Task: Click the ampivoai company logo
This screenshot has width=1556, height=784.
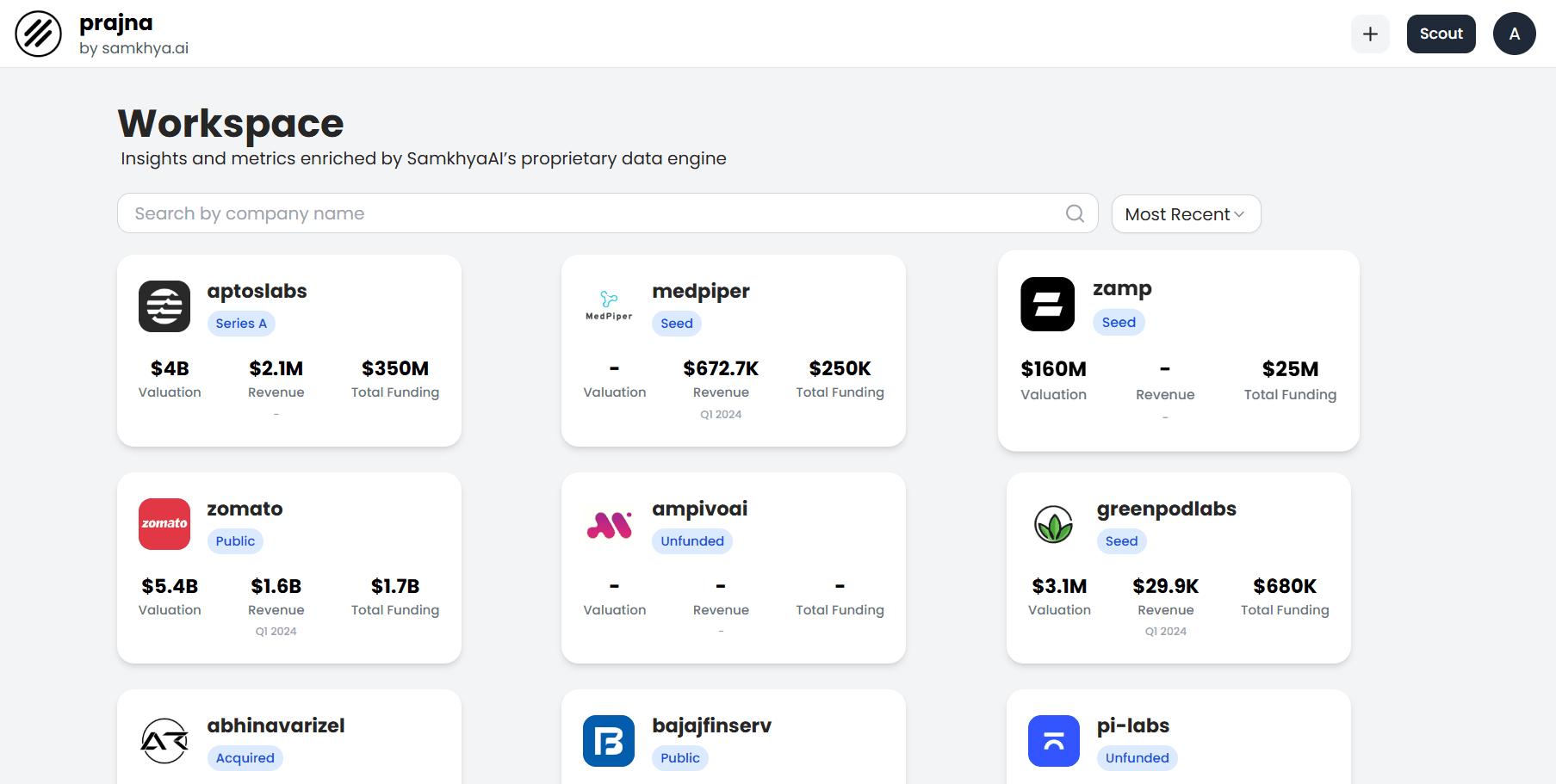Action: 609,524
